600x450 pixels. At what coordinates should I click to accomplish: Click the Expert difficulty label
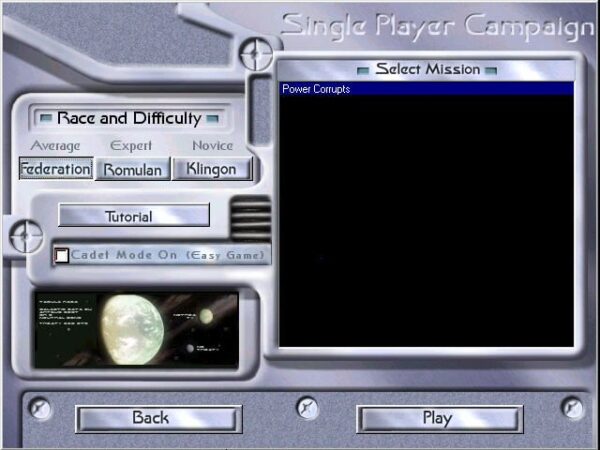[x=131, y=146]
